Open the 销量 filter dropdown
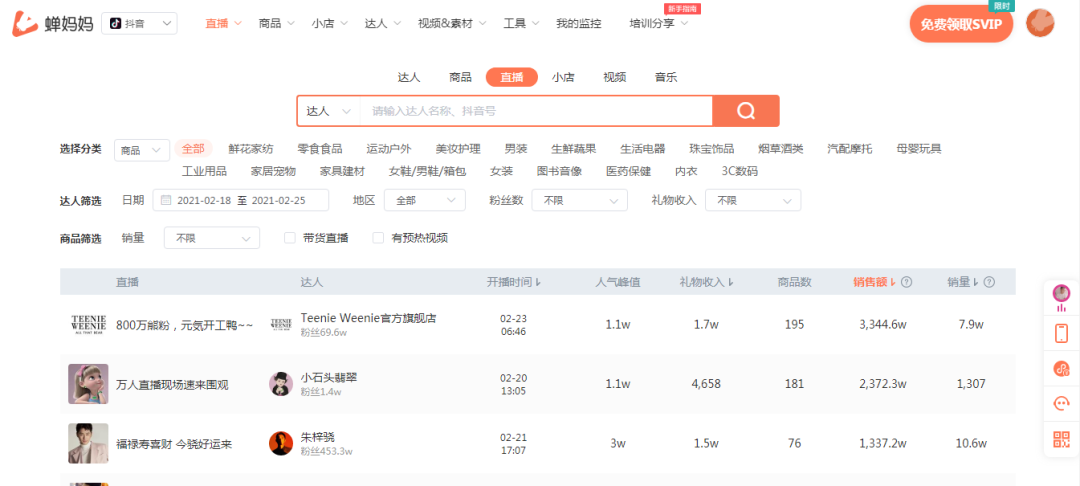The image size is (1080, 486). [212, 238]
